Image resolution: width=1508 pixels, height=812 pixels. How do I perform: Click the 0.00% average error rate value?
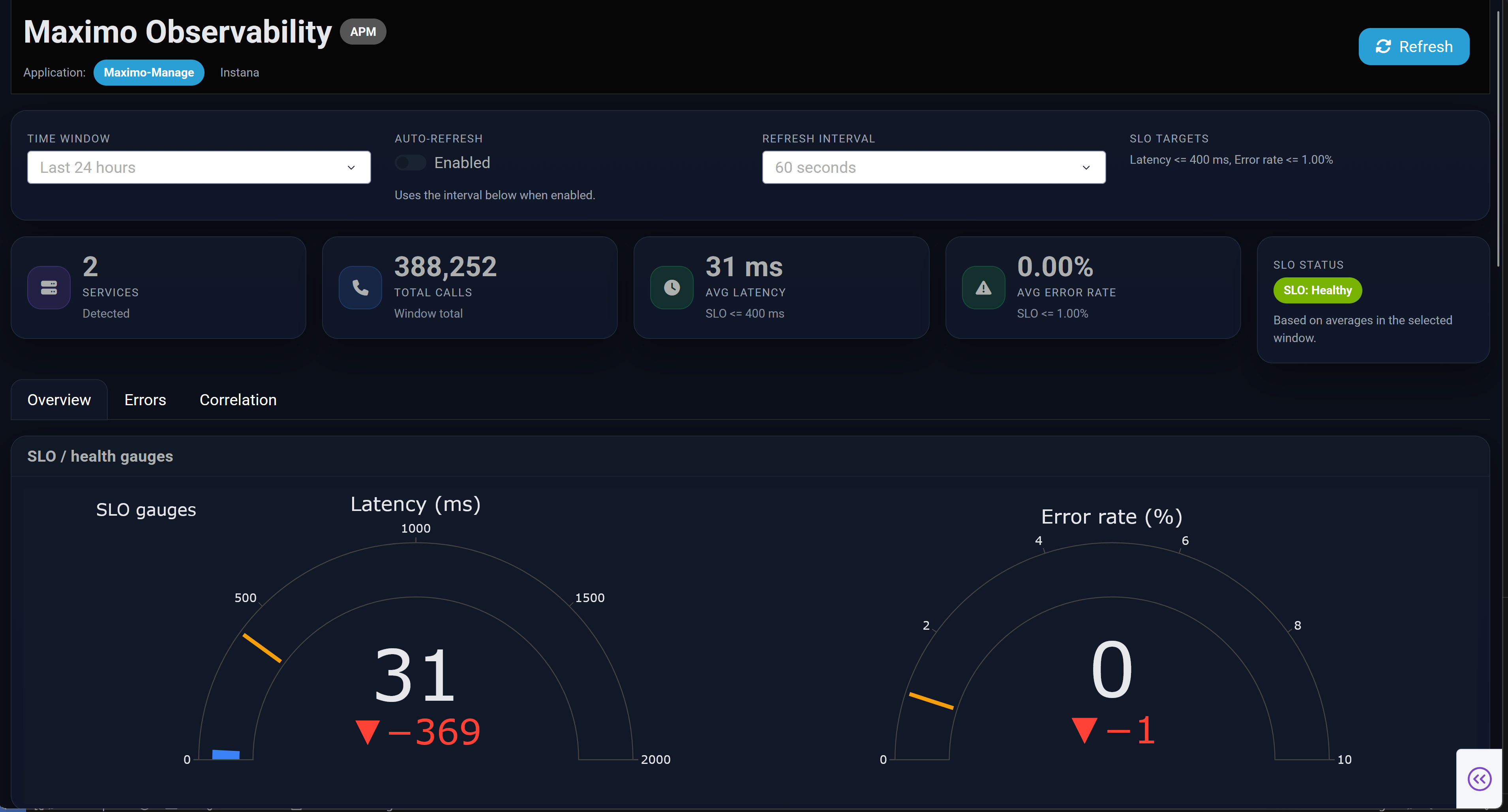click(1055, 267)
